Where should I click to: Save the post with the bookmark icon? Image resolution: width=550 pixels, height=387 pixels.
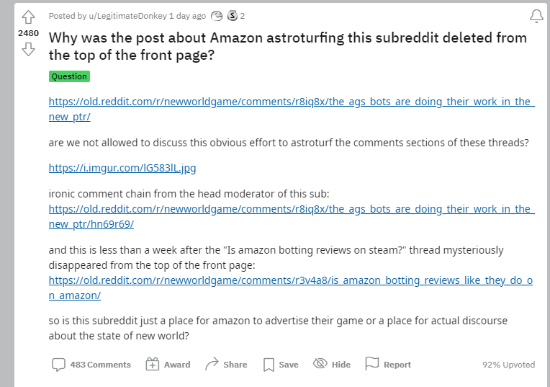coord(281,365)
